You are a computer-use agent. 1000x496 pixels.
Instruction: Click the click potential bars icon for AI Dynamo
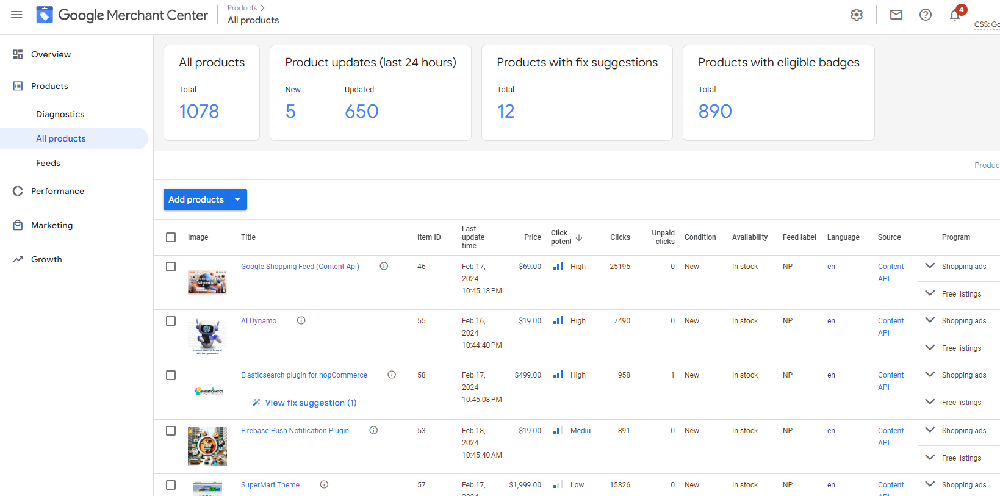[558, 321]
